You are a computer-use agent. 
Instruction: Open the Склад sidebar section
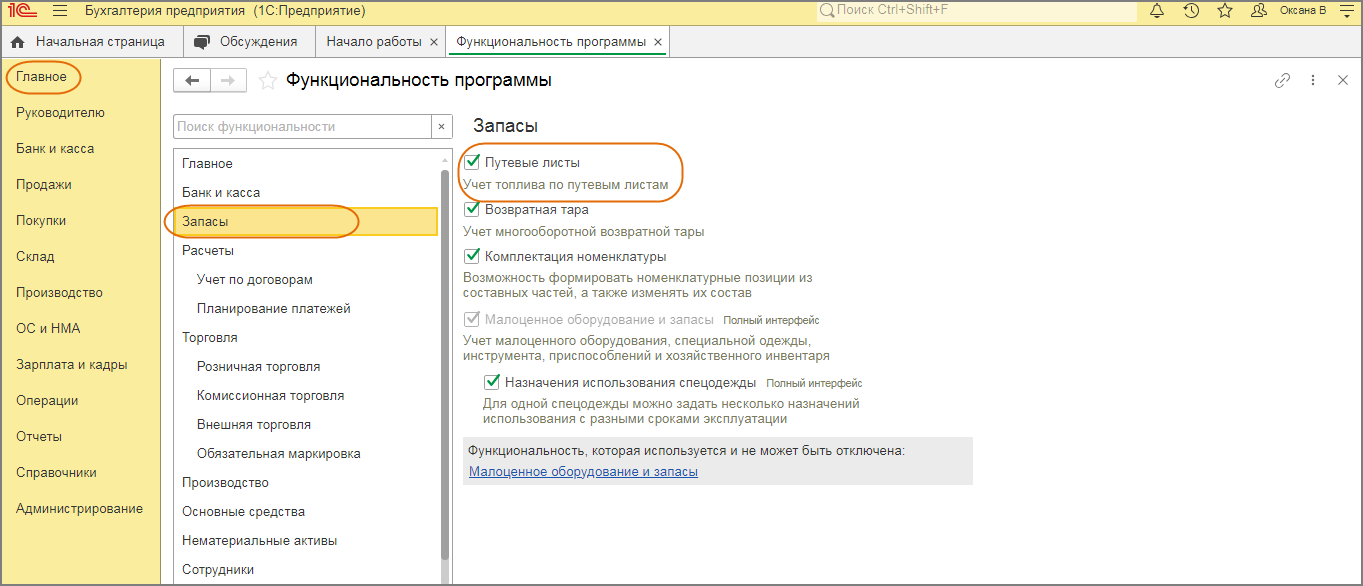[35, 257]
